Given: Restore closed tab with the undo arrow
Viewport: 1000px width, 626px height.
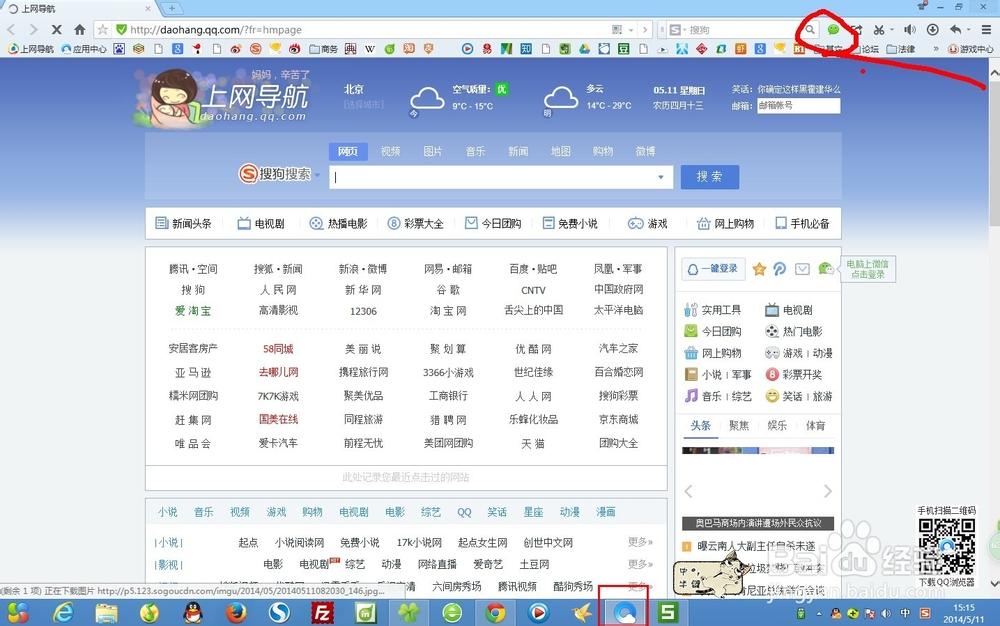Looking at the screenshot, I should [x=955, y=29].
